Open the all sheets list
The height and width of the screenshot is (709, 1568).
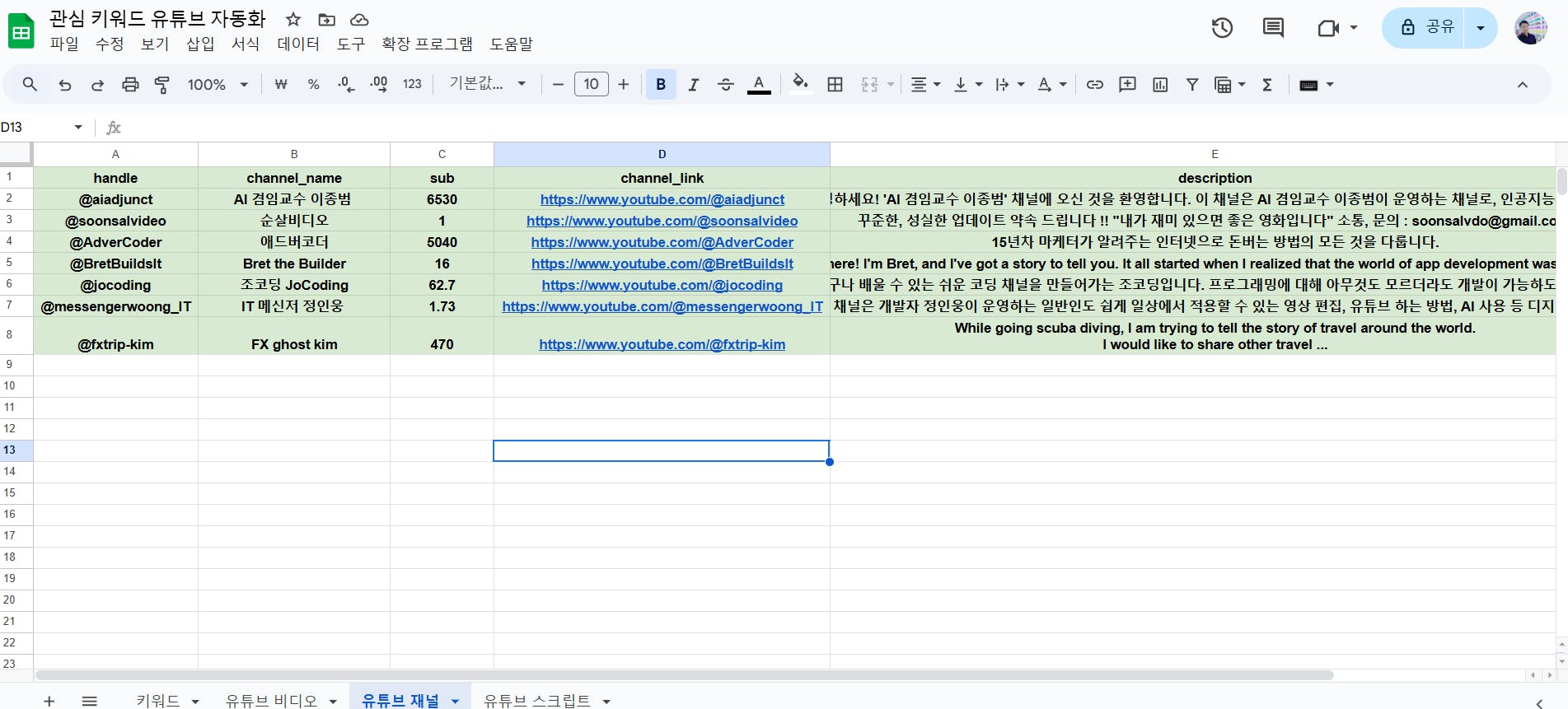click(x=90, y=701)
